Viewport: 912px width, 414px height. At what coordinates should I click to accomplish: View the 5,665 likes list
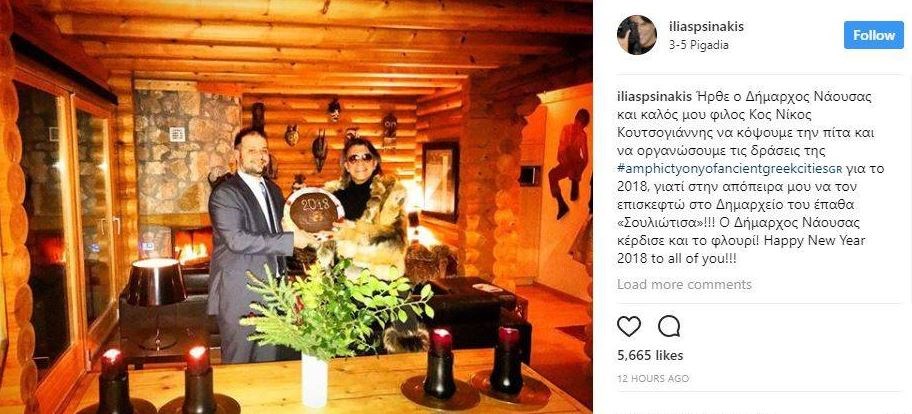650,355
